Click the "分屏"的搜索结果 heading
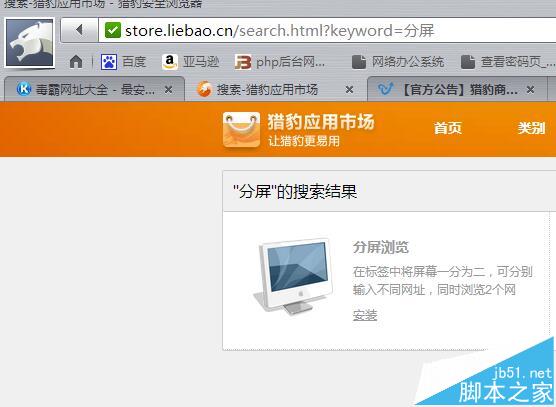This screenshot has width=556, height=407. (x=295, y=192)
